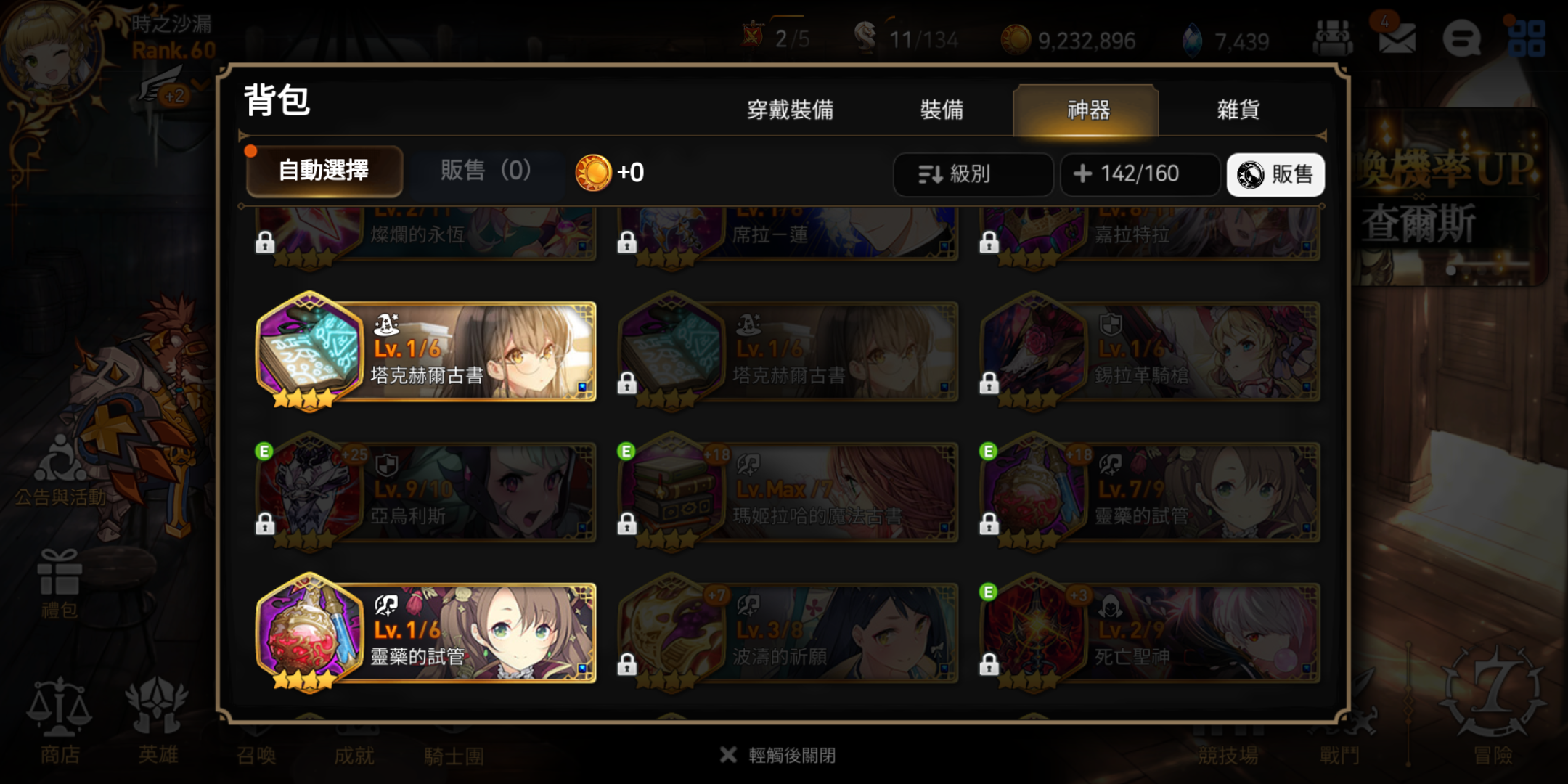Switch to the 裝備 tab
1568x784 pixels.
942,110
